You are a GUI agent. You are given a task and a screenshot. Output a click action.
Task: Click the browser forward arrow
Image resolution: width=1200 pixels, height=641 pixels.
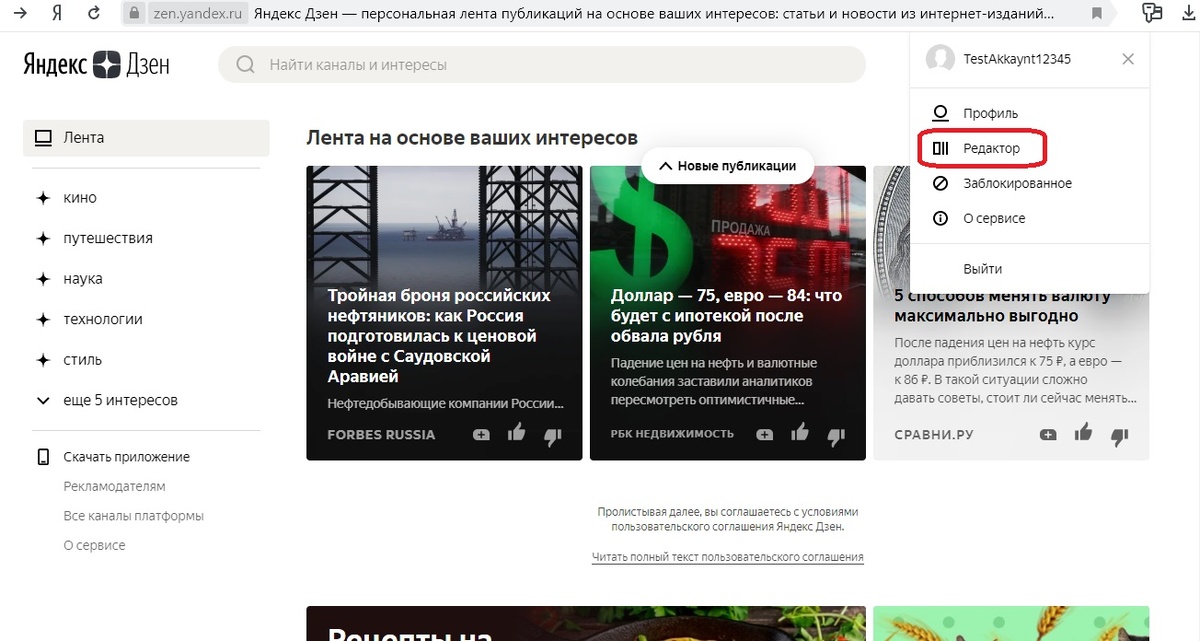pos(19,13)
